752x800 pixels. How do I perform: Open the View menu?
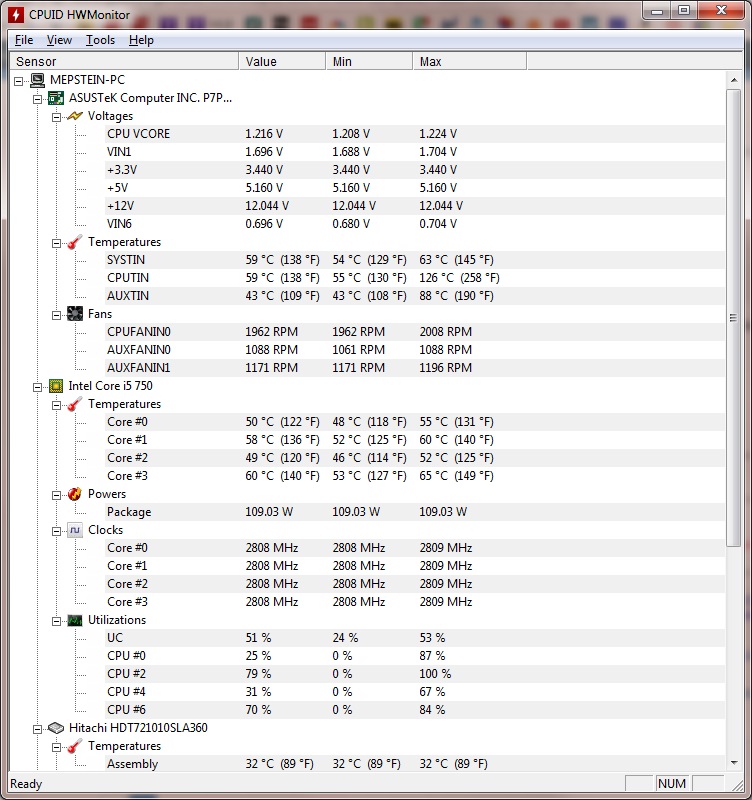pyautogui.click(x=59, y=40)
